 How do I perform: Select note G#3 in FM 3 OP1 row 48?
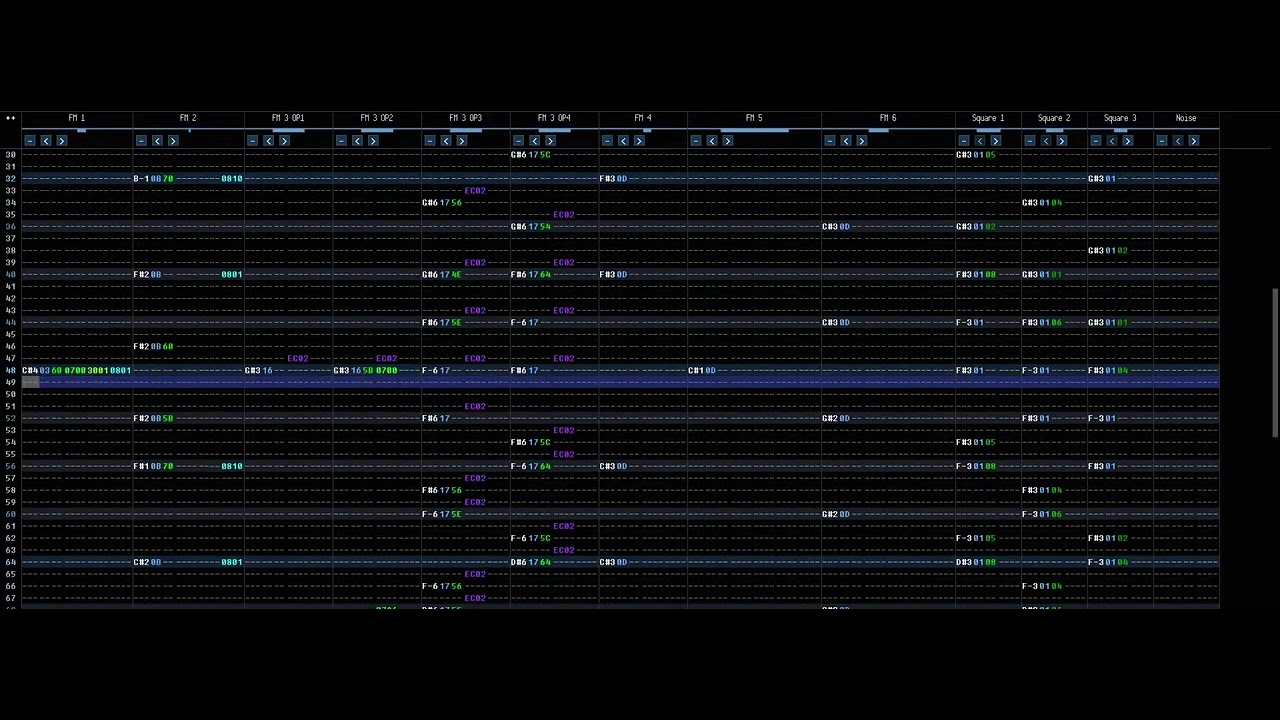coord(252,371)
